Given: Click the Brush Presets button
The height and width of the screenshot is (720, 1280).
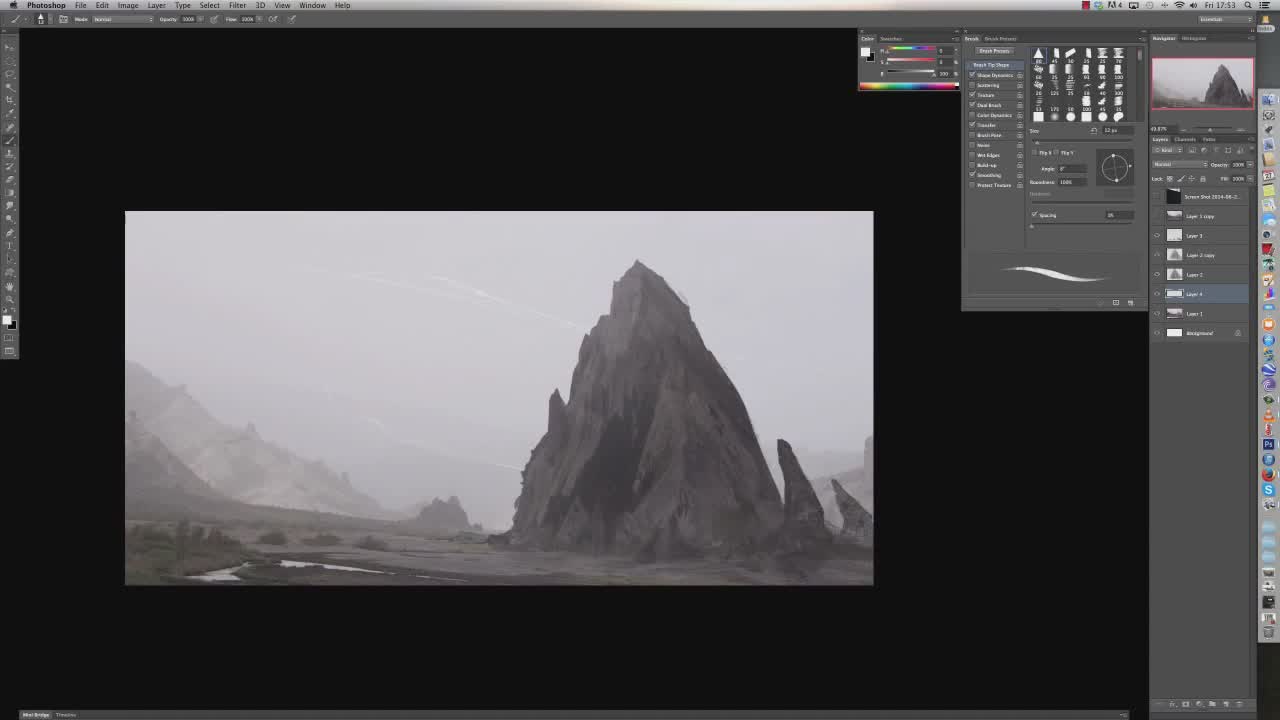Looking at the screenshot, I should tap(993, 51).
